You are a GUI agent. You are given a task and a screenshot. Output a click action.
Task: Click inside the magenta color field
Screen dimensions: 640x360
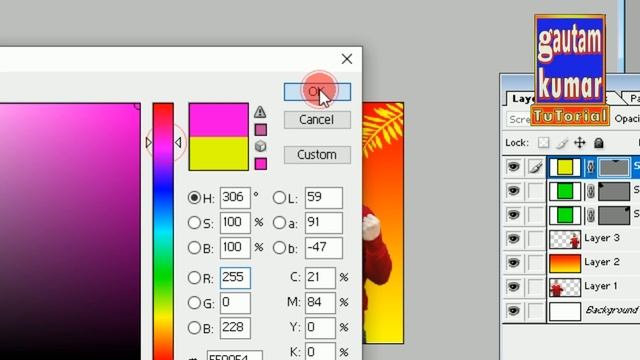coord(70,231)
